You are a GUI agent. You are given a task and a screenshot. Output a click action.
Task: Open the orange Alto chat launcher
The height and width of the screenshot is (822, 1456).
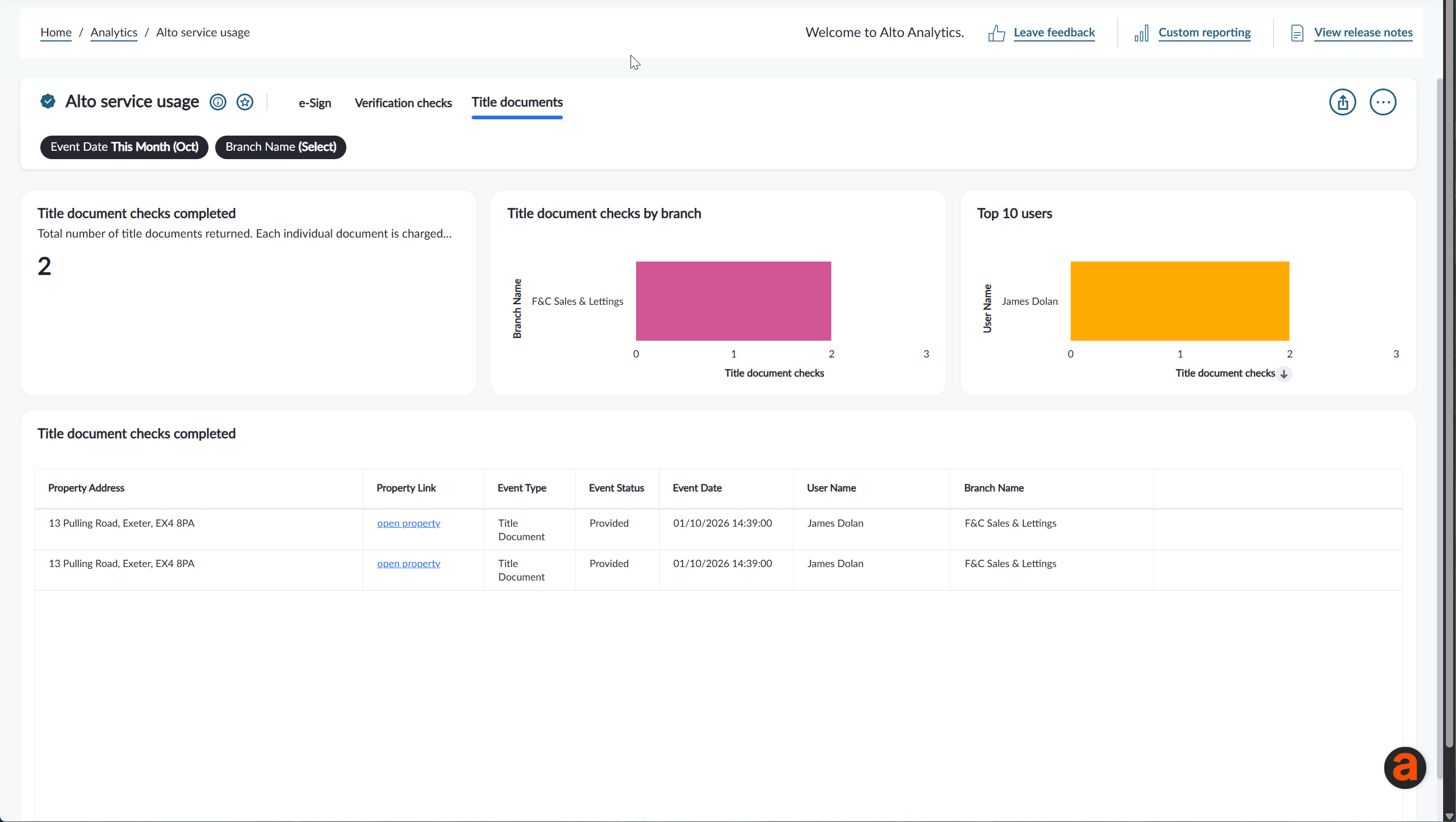point(1404,768)
